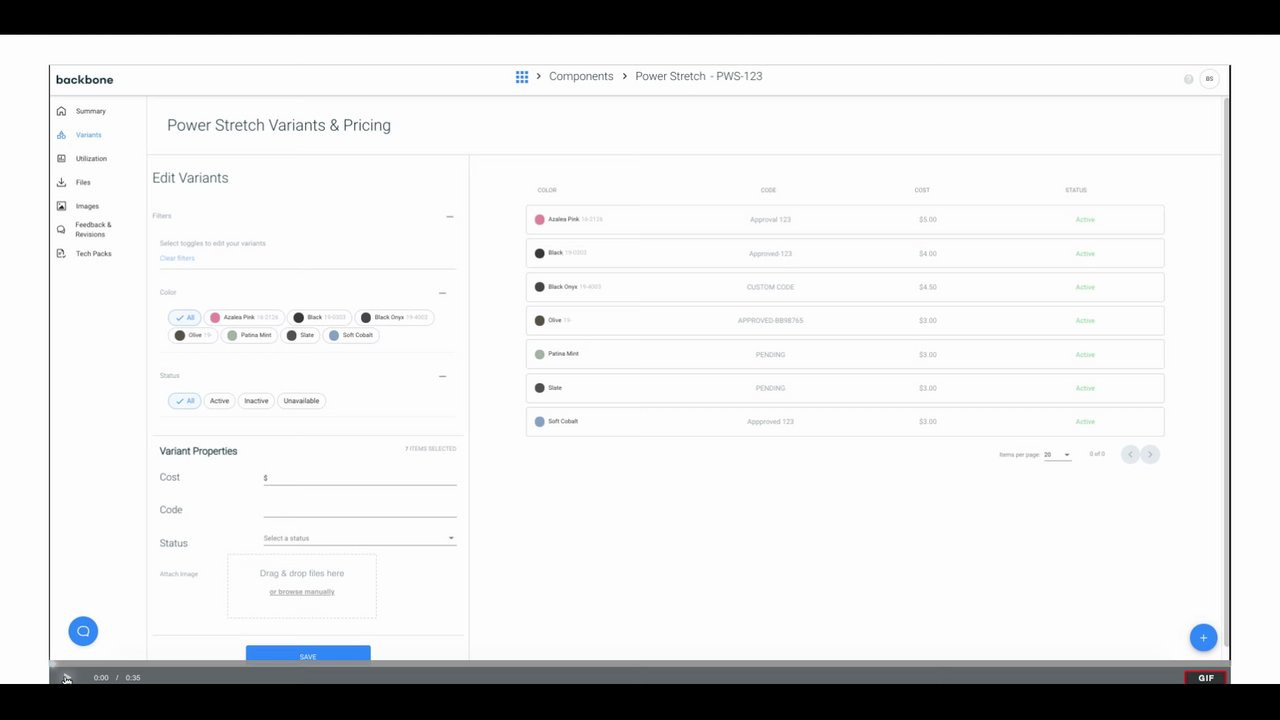Screen dimensions: 1280x720
Task: Open the Variants sidebar item
Action: tap(88, 135)
